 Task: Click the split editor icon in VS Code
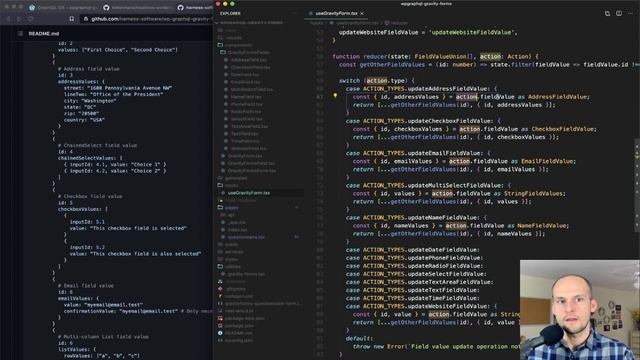tap(607, 13)
